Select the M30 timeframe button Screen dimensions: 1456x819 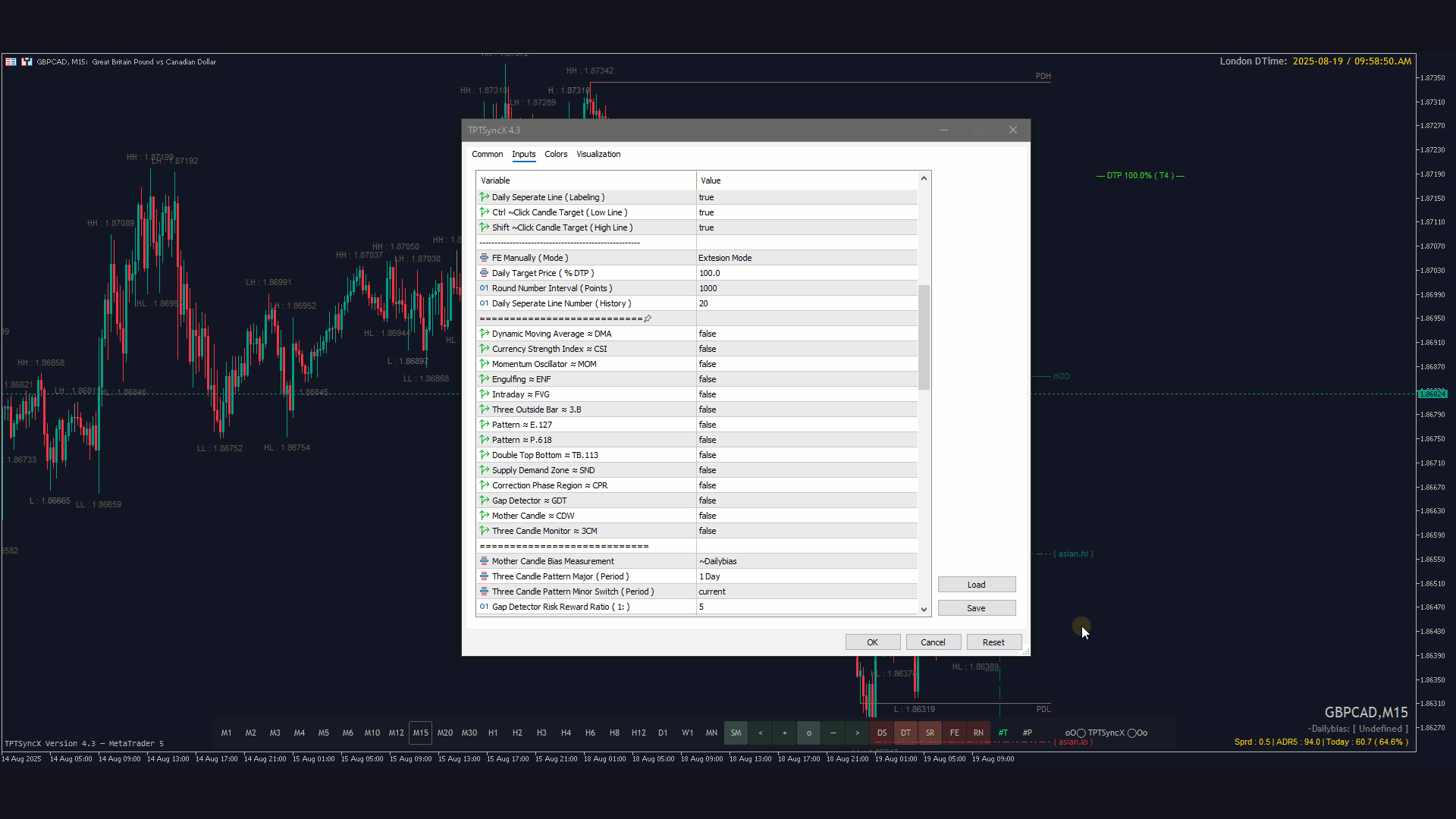click(x=469, y=733)
